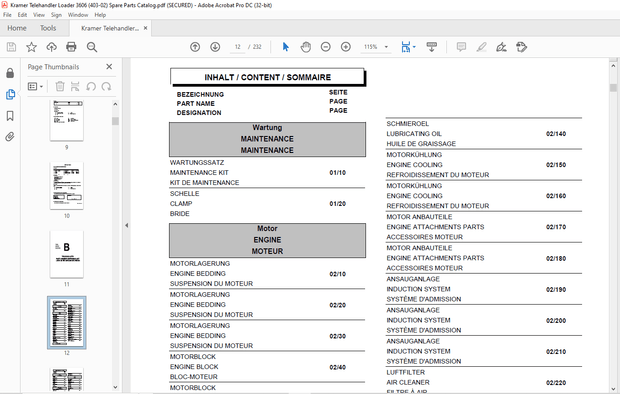Zoom out with minus icon
Screen dimensions: 620x394
326,47
